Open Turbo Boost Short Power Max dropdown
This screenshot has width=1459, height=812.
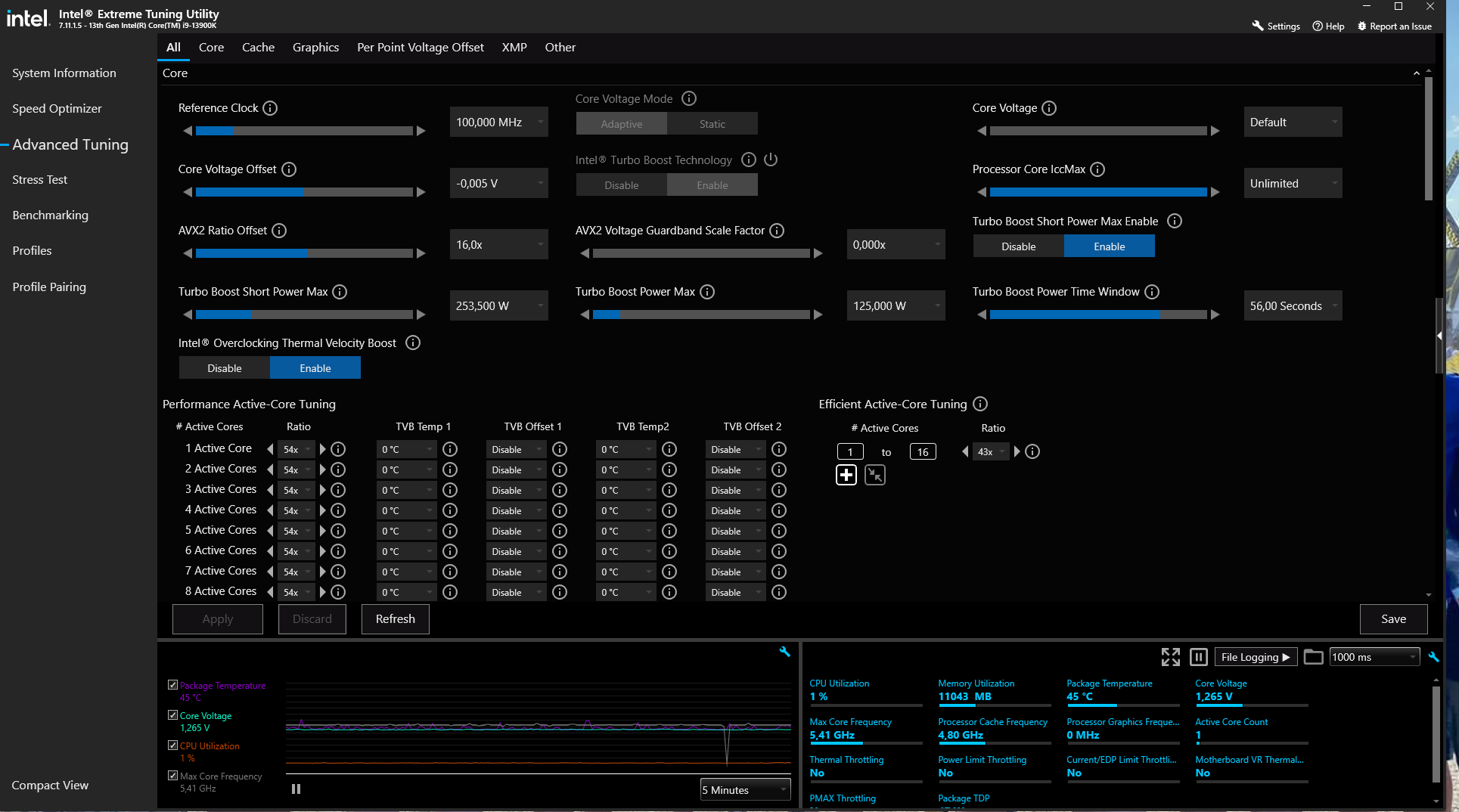[499, 306]
